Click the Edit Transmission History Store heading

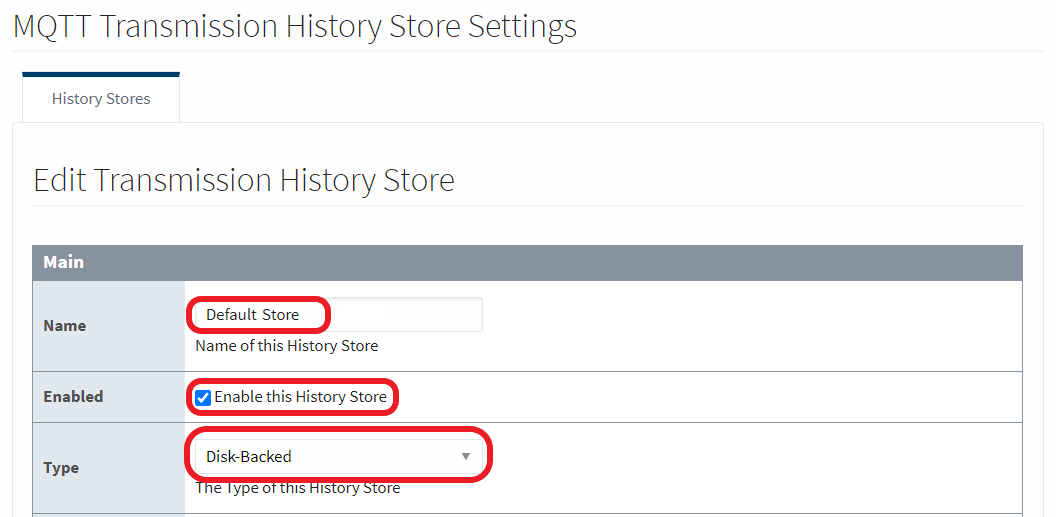244,180
